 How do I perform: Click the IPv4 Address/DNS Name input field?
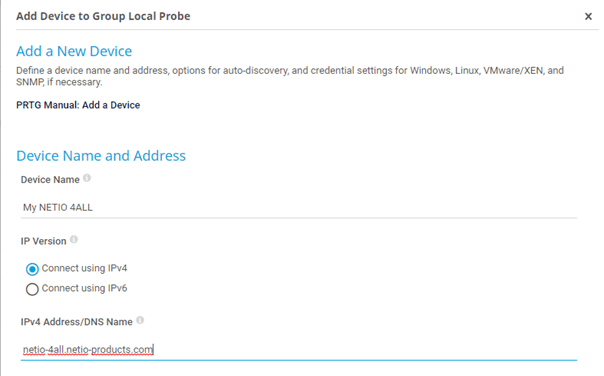pyautogui.click(x=299, y=350)
